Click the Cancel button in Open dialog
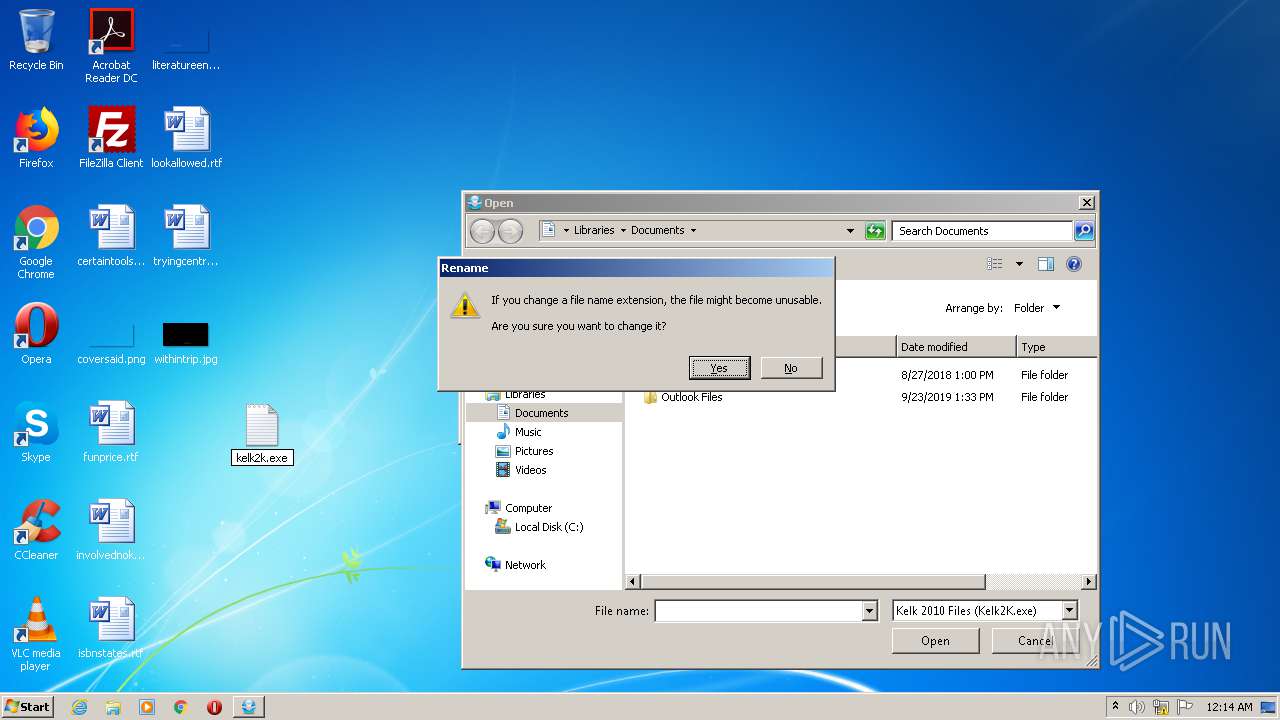The width and height of the screenshot is (1280, 720). click(1035, 641)
